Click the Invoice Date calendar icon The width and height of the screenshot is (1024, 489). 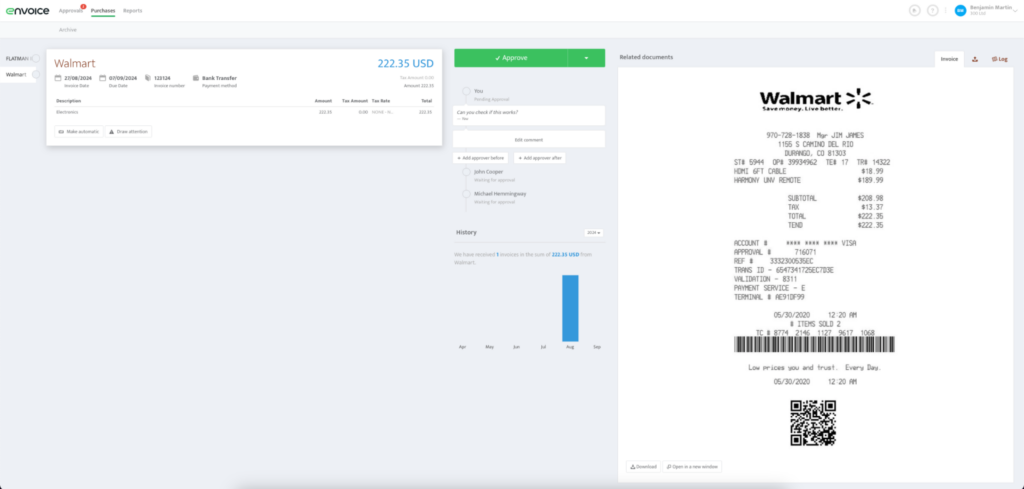tap(57, 78)
